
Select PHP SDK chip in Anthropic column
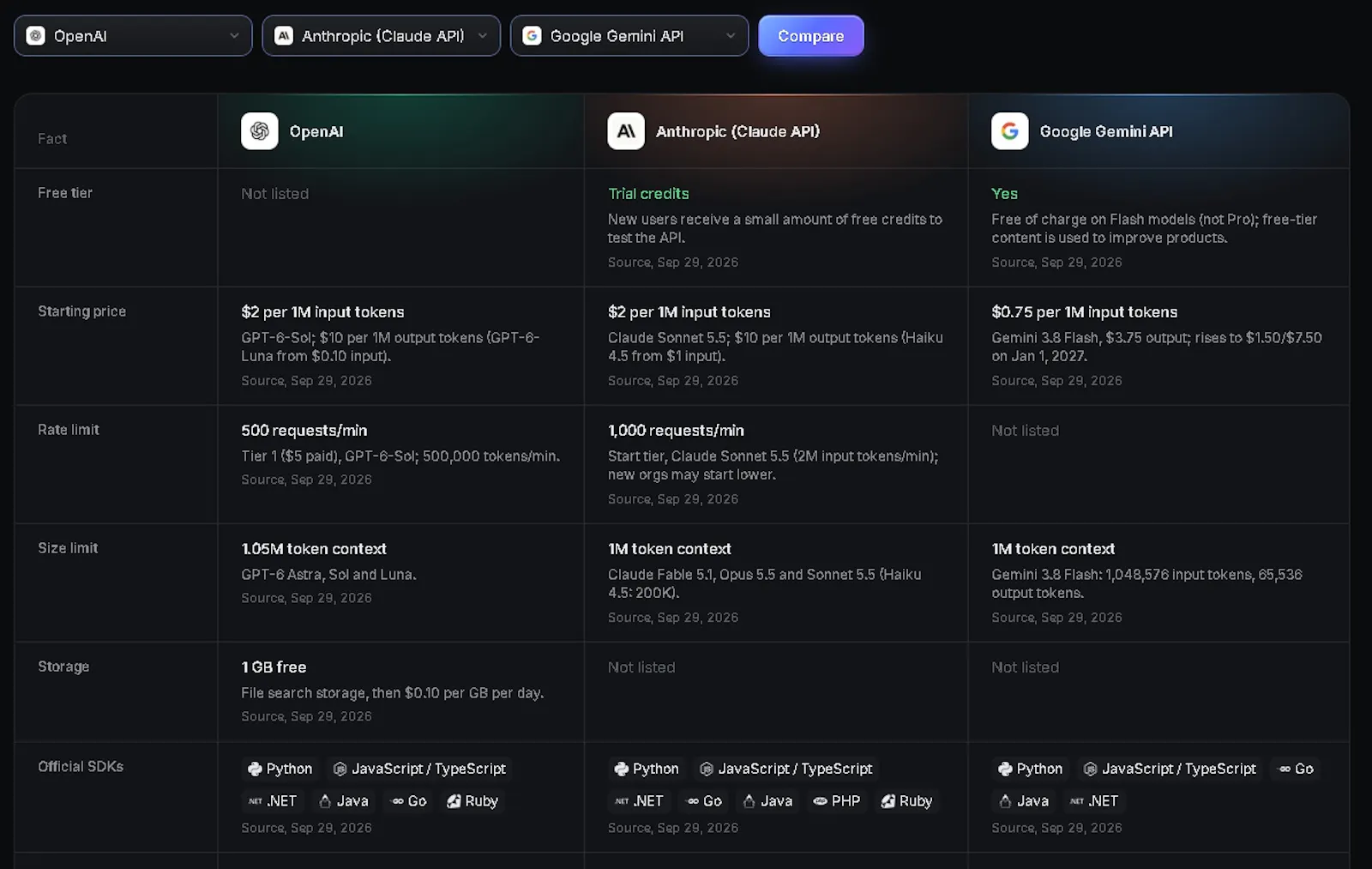pos(837,801)
